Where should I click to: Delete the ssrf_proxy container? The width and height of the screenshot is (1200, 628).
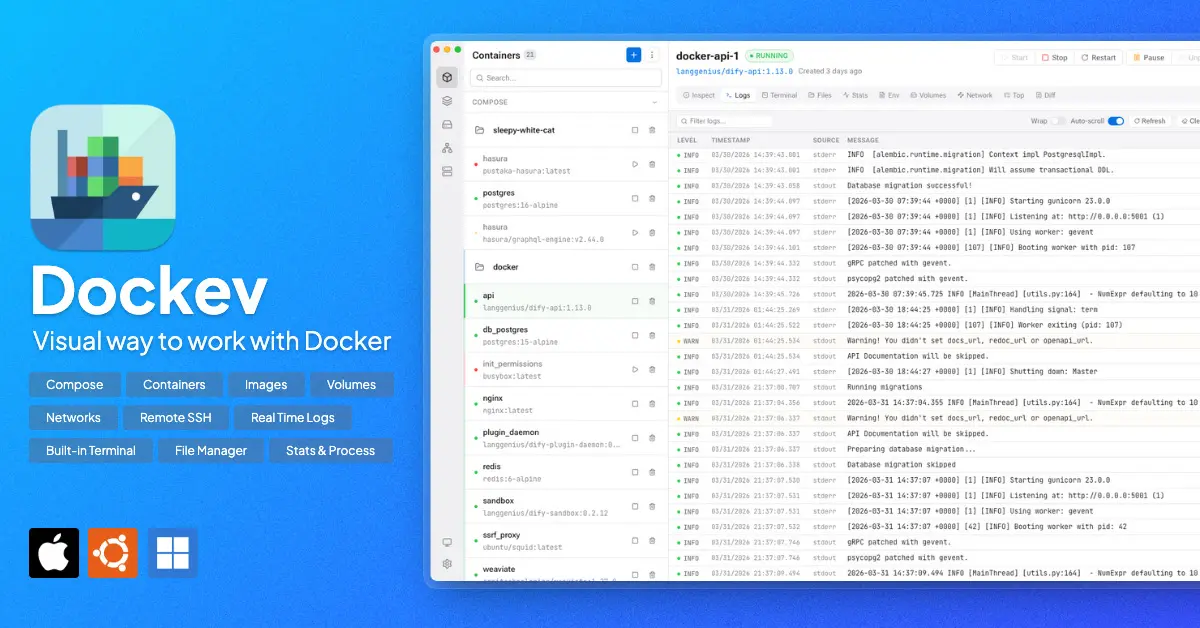pos(652,540)
